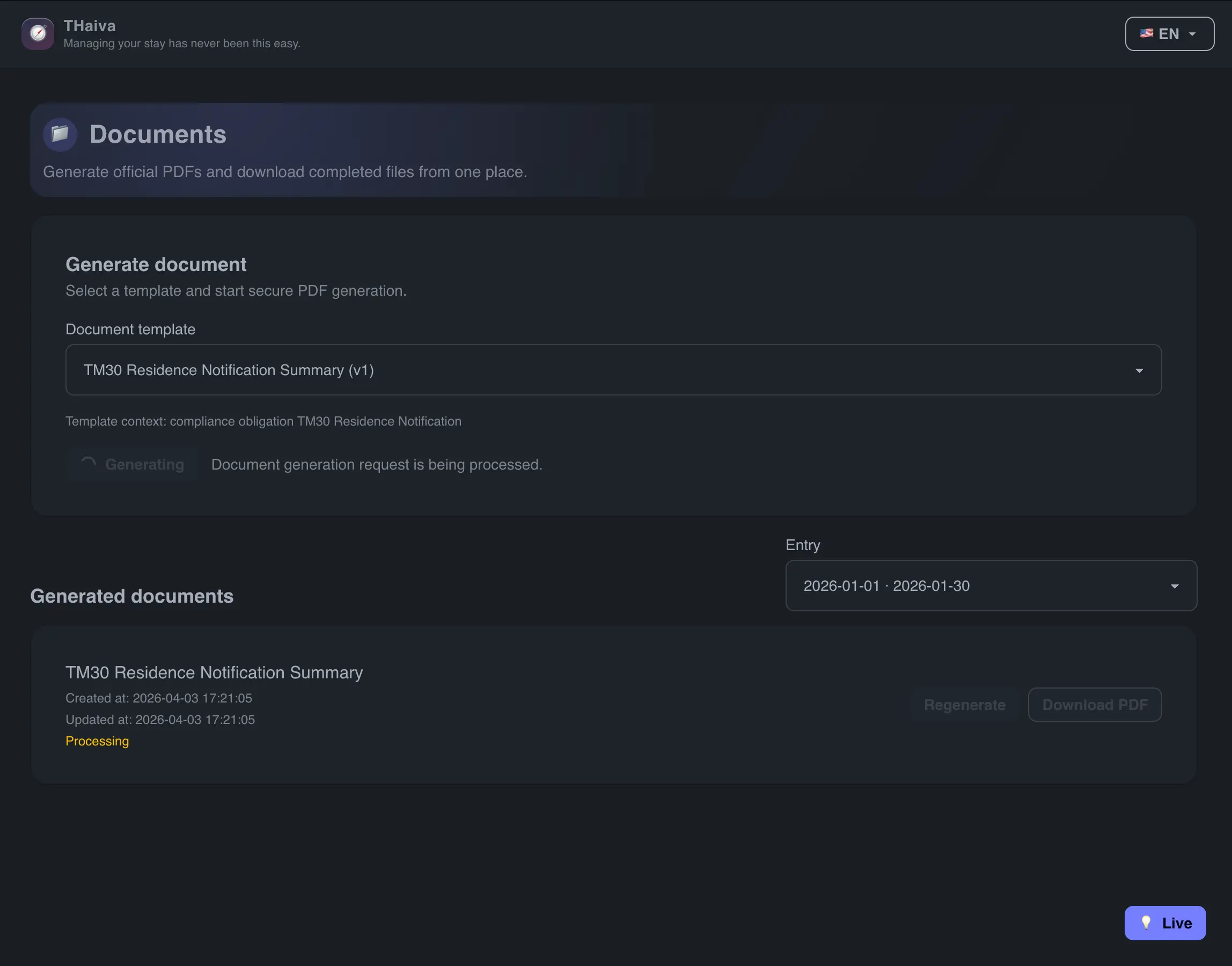Click the Template context compliance text

tap(263, 421)
